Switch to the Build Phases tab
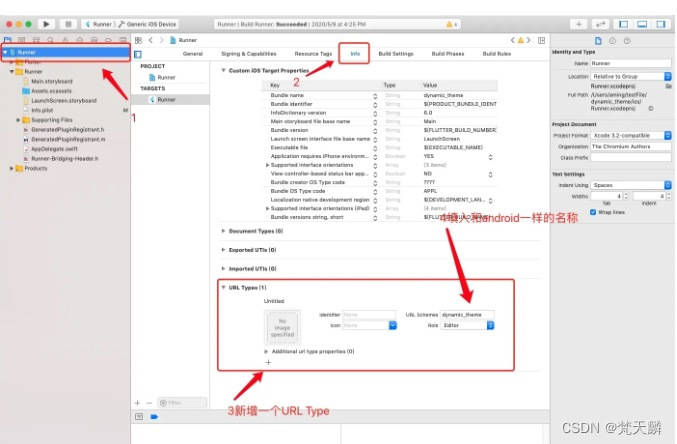677x444 pixels. (x=448, y=54)
